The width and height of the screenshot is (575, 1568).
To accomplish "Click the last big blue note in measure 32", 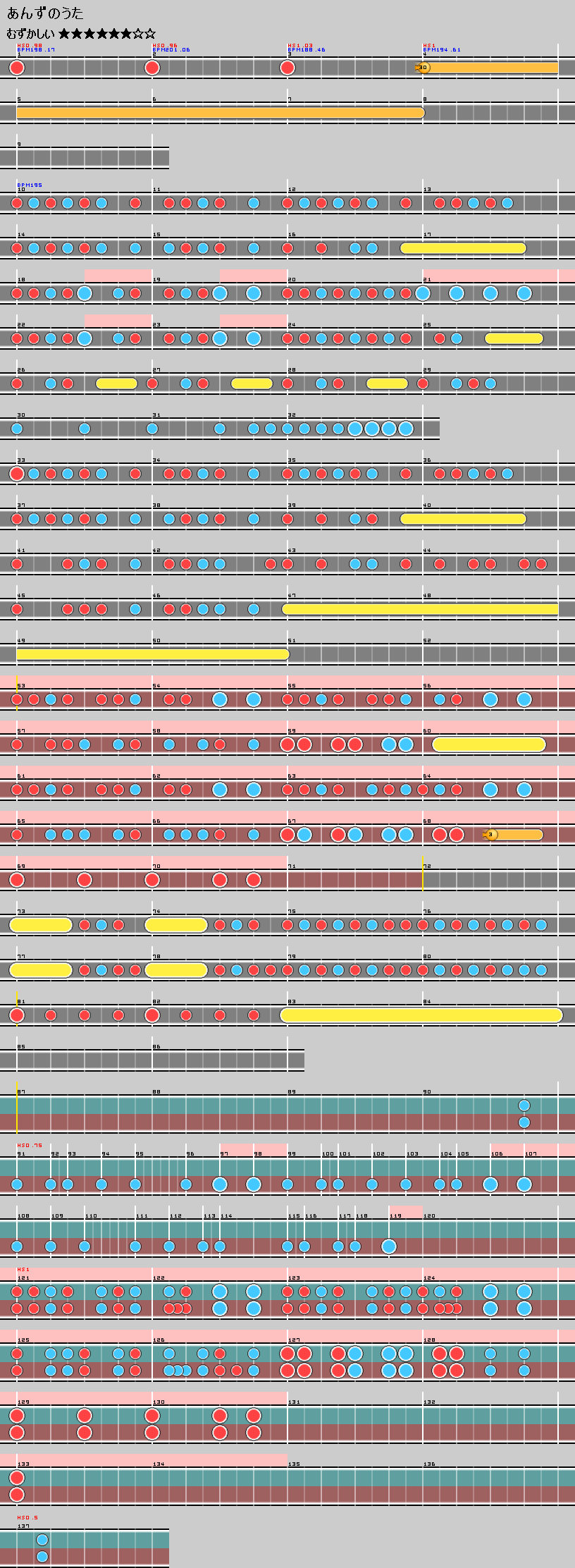I will pyautogui.click(x=406, y=429).
